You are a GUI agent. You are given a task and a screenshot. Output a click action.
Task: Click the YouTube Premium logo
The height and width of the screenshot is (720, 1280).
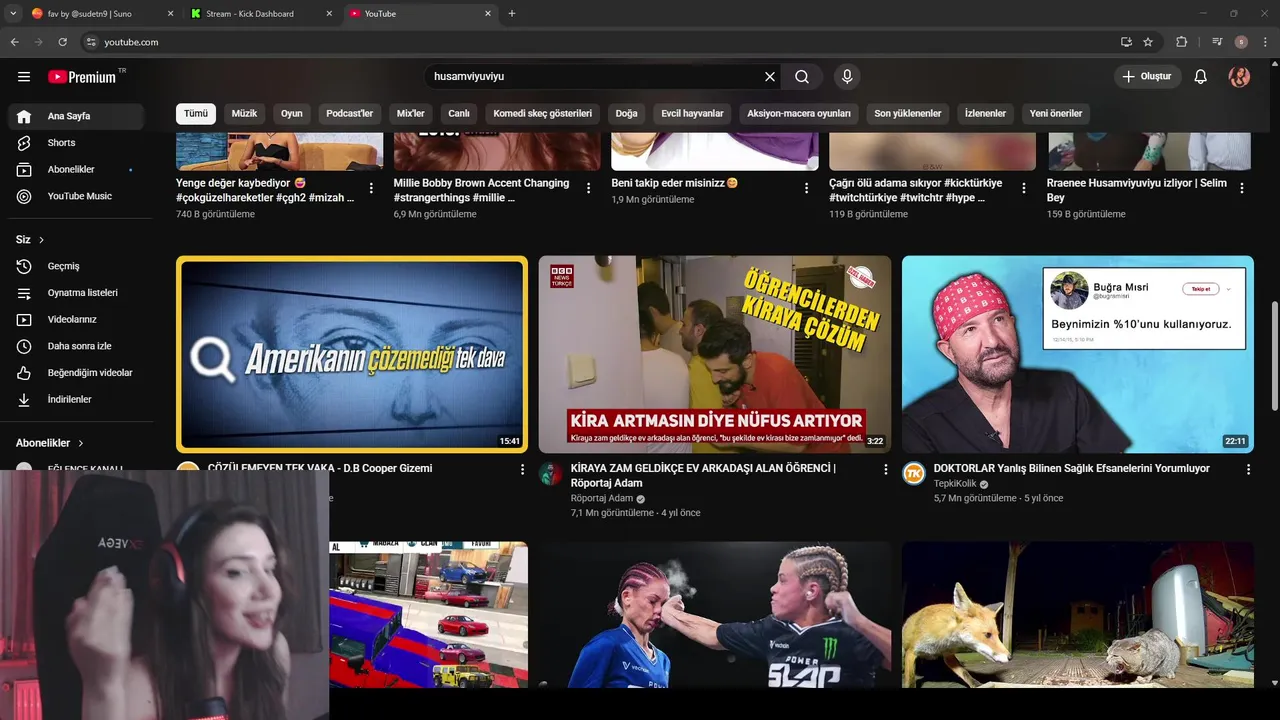pos(82,77)
